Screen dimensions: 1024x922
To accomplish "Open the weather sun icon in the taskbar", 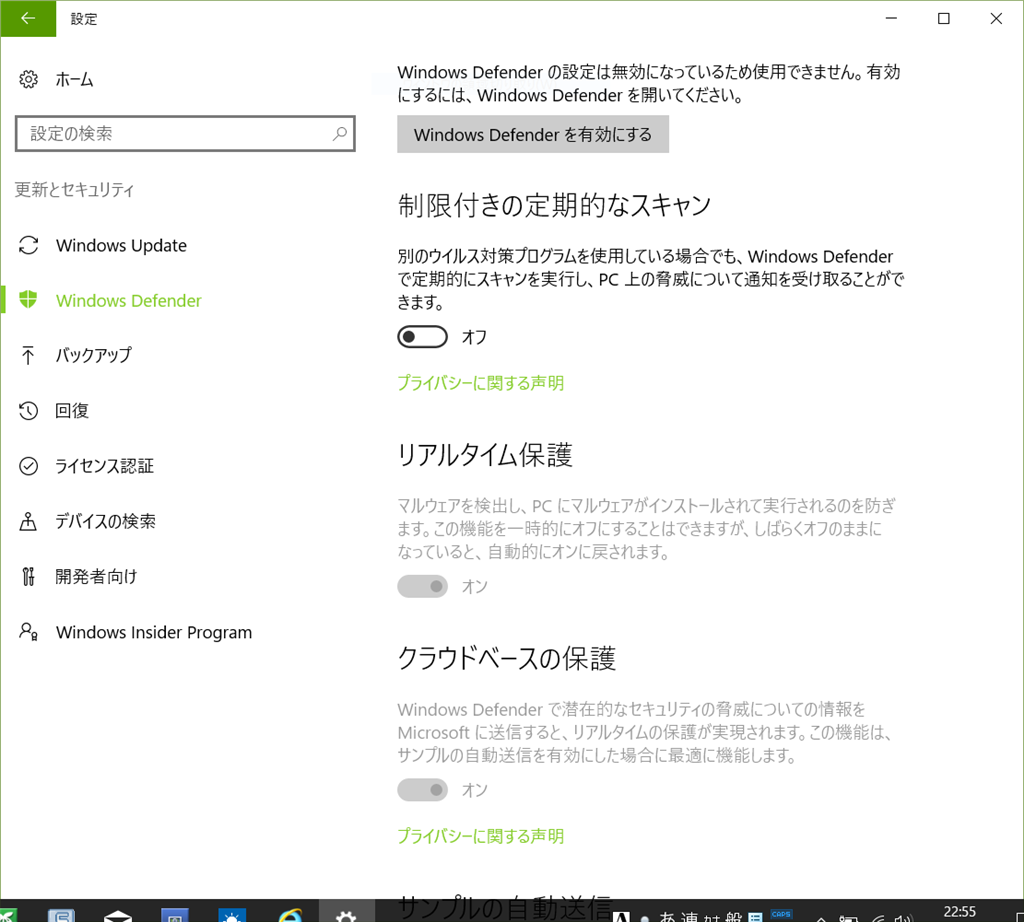I will point(232,915).
